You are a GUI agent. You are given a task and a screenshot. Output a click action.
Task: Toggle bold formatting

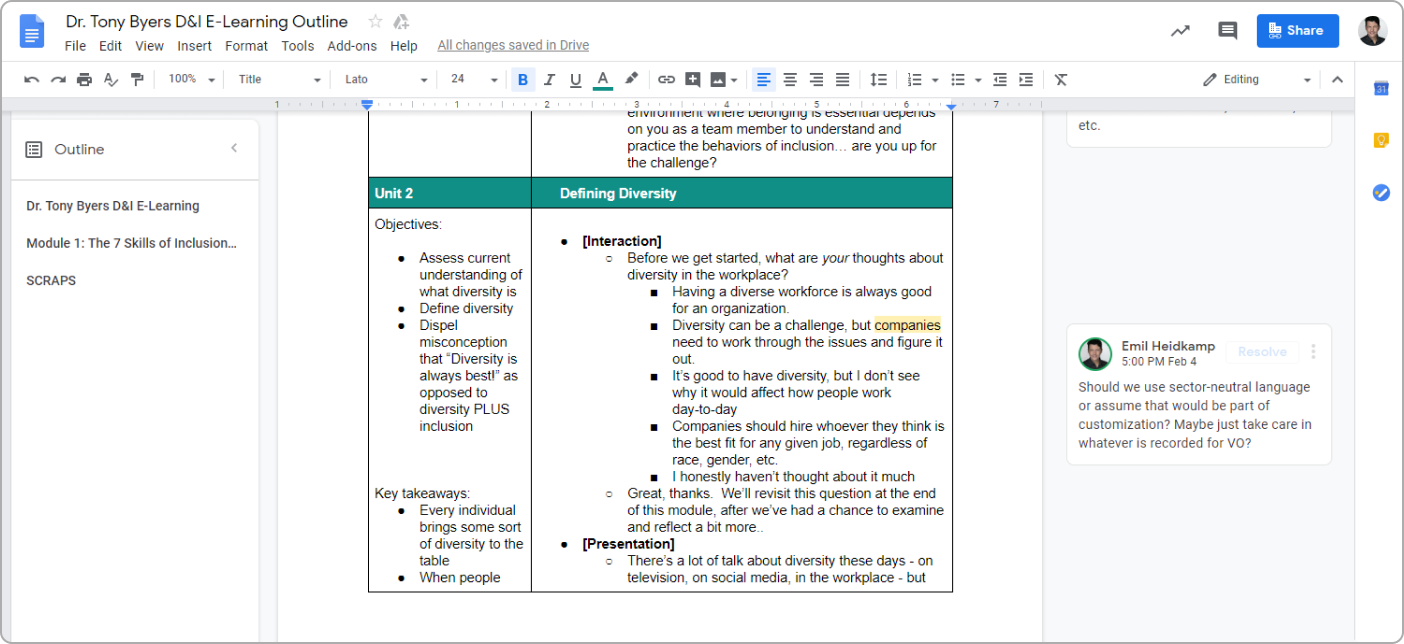tap(523, 80)
